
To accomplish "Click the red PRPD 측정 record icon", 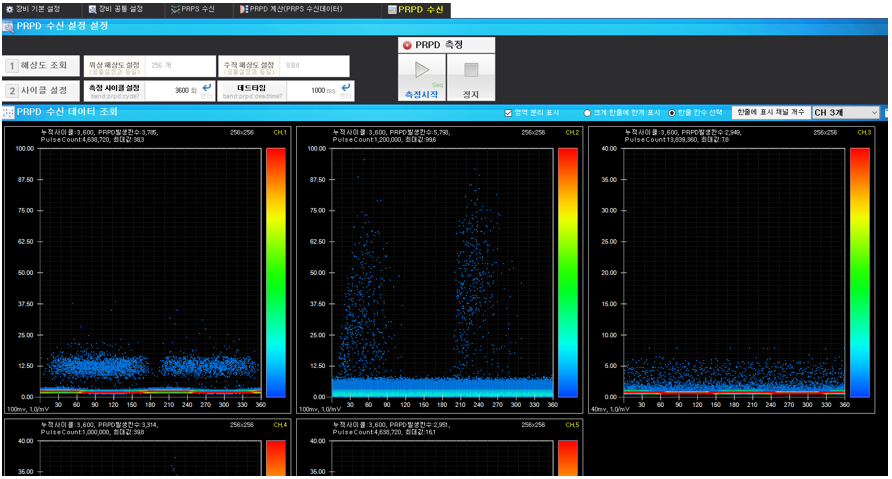I will coord(407,45).
